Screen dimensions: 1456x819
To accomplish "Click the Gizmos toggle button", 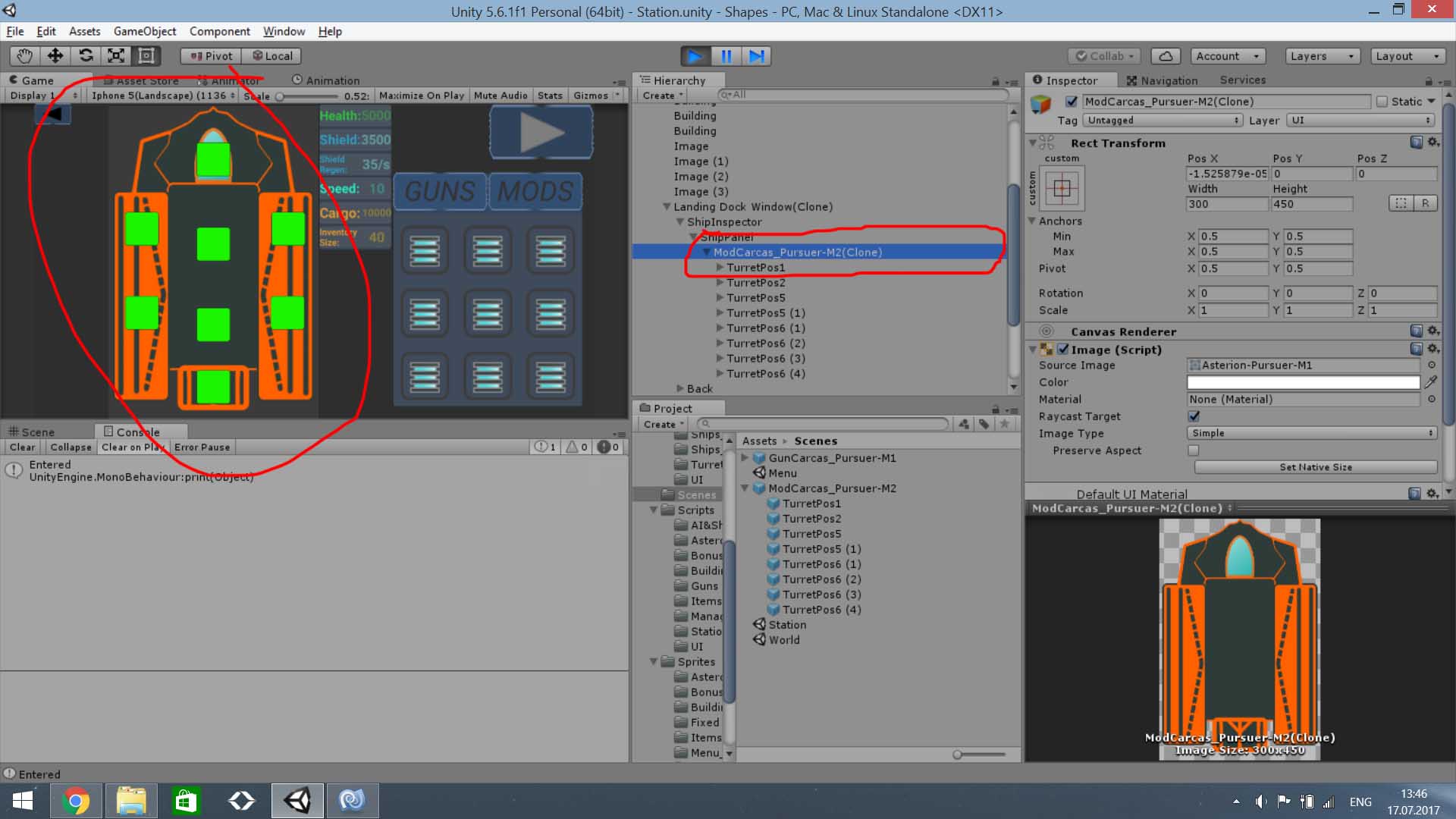I will 589,95.
